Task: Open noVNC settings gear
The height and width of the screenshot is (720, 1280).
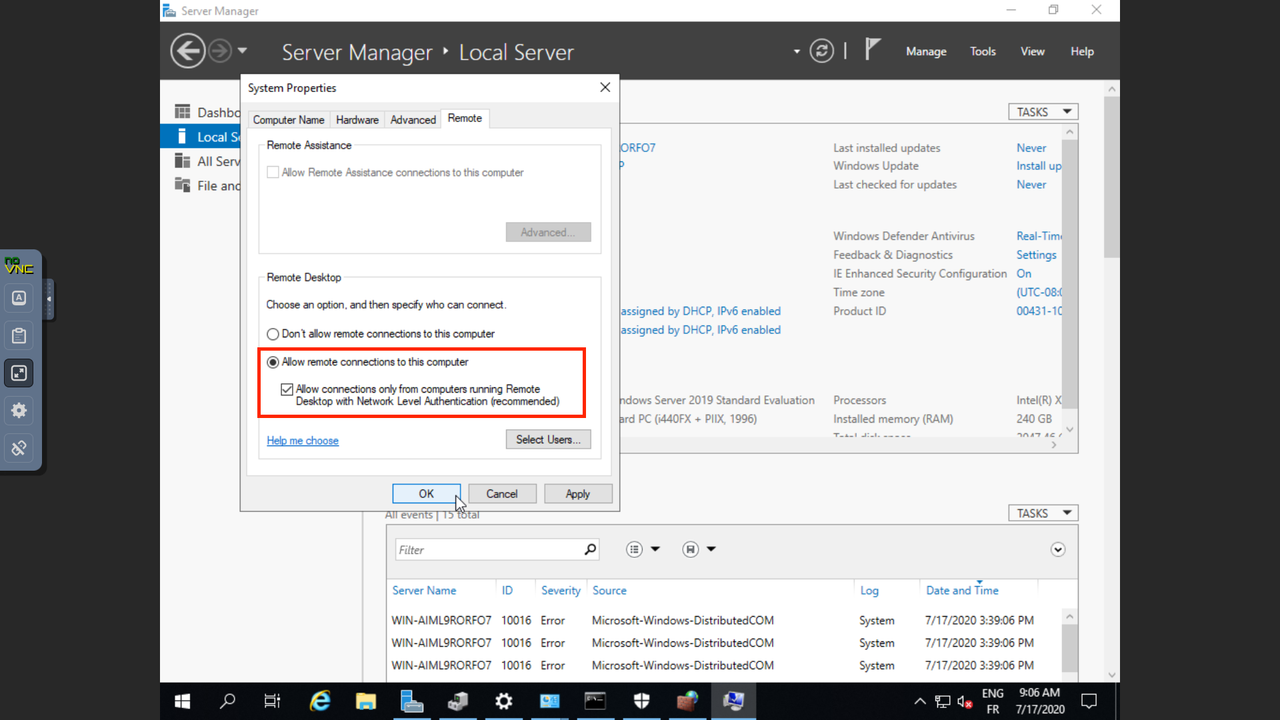Action: pyautogui.click(x=19, y=410)
